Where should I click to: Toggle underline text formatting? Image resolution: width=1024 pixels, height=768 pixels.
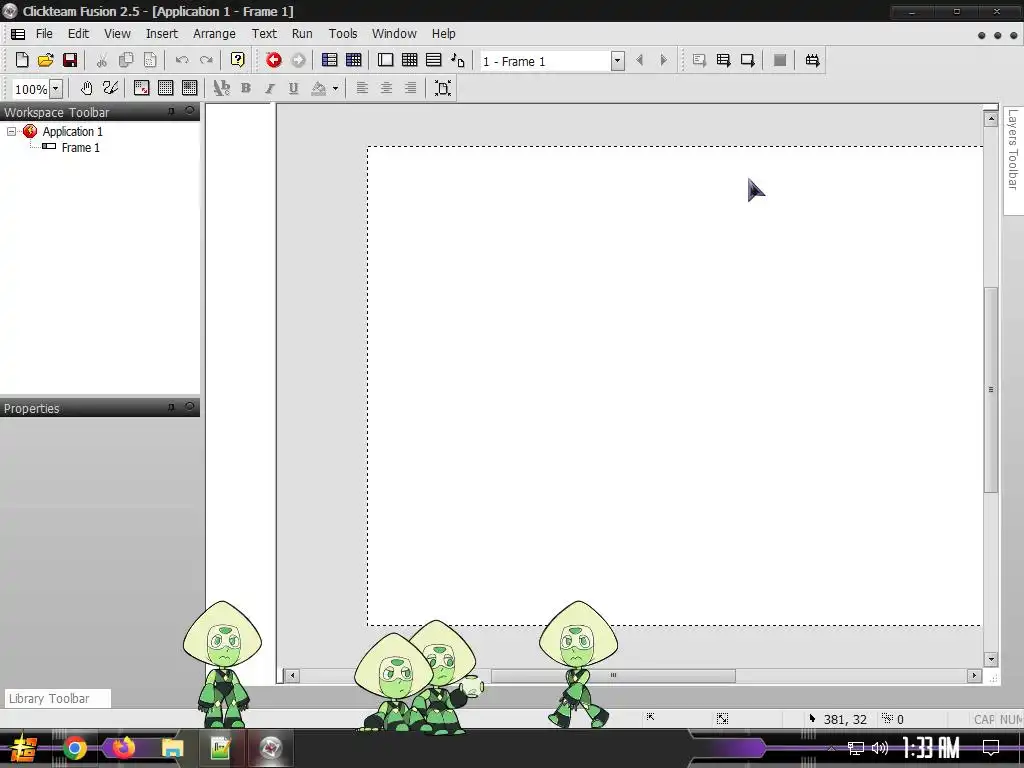coord(294,88)
